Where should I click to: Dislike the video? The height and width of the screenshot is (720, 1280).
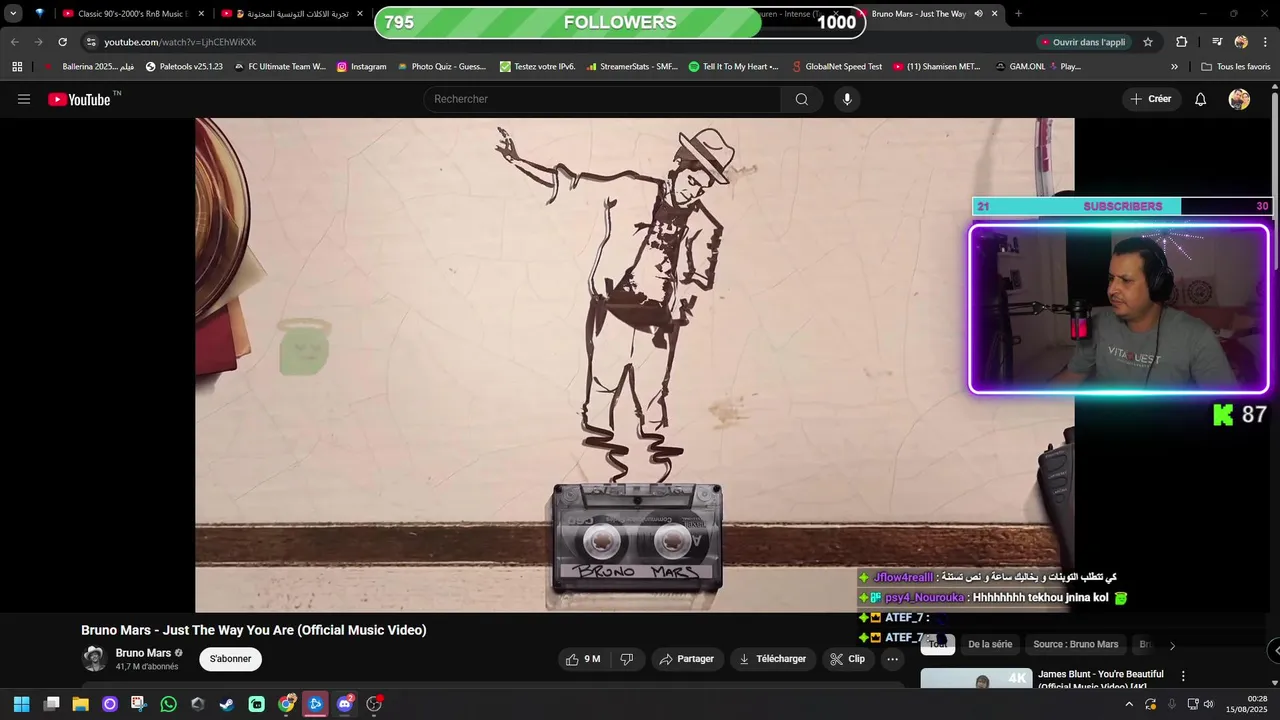[627, 659]
